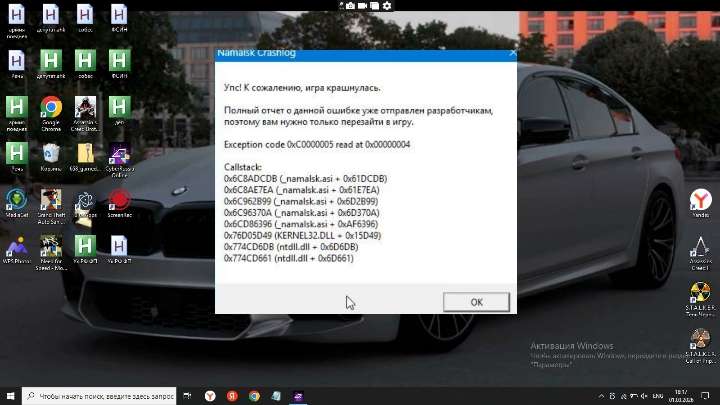Screen dimensions: 720x405
Task: Open the yellow zip archive on desktop
Action: [85, 154]
